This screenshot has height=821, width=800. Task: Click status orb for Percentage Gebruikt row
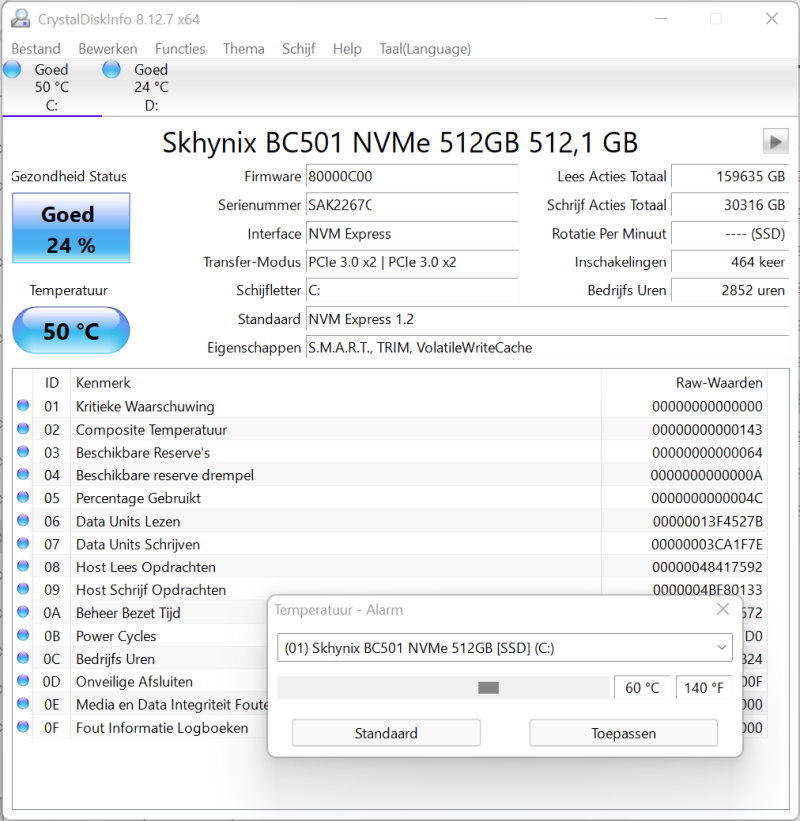tap(23, 497)
